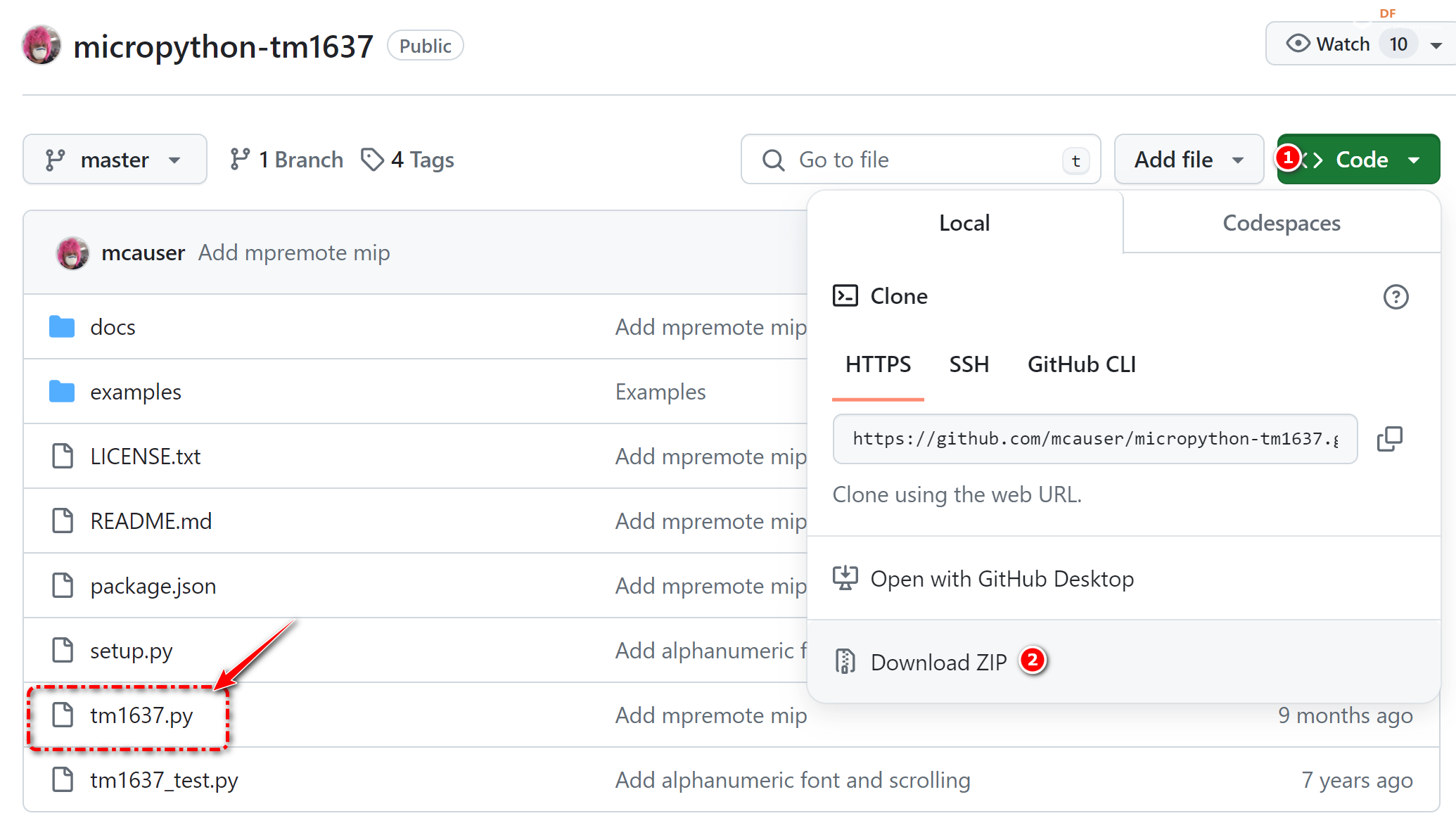Open the 1 Branch link
Image resolution: width=1456 pixels, height=830 pixels.
point(286,160)
